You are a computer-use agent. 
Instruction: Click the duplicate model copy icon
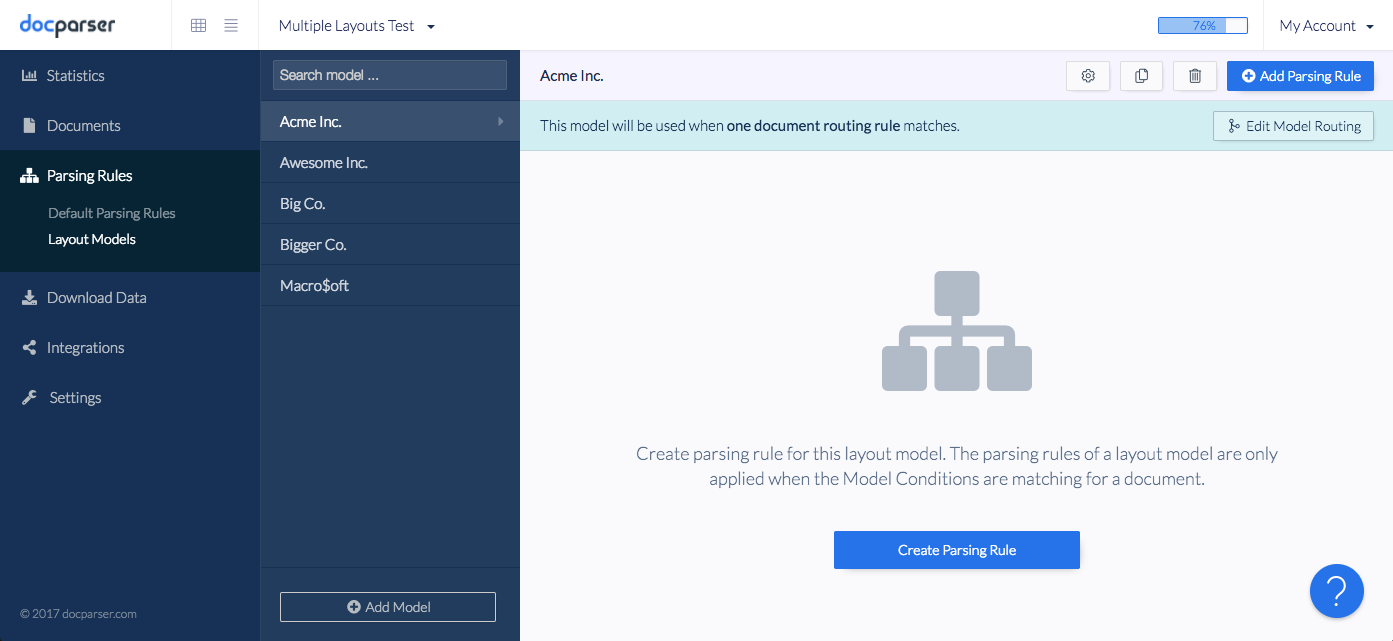(x=1141, y=76)
